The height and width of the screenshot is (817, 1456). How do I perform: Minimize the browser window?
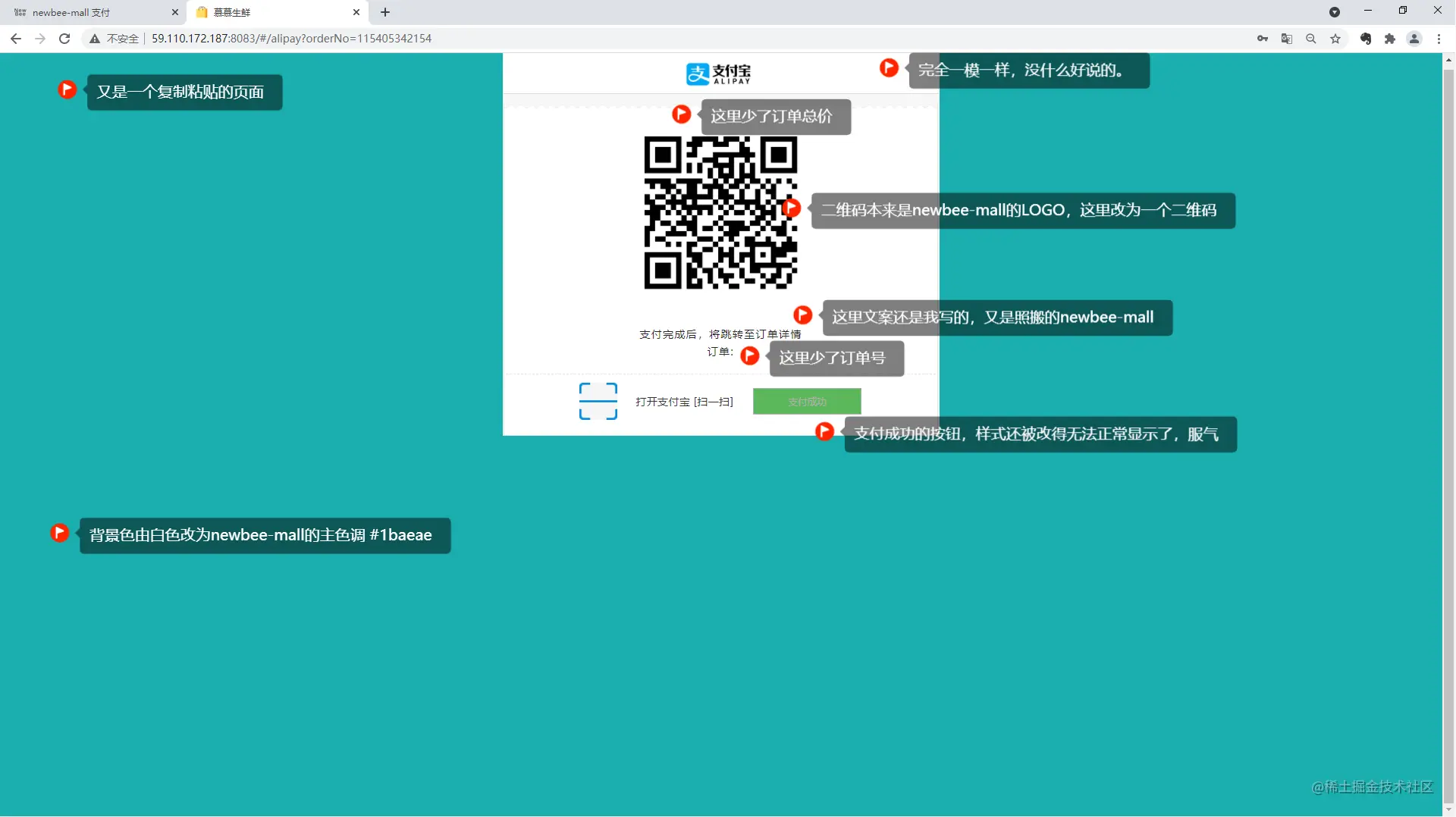(x=1368, y=11)
